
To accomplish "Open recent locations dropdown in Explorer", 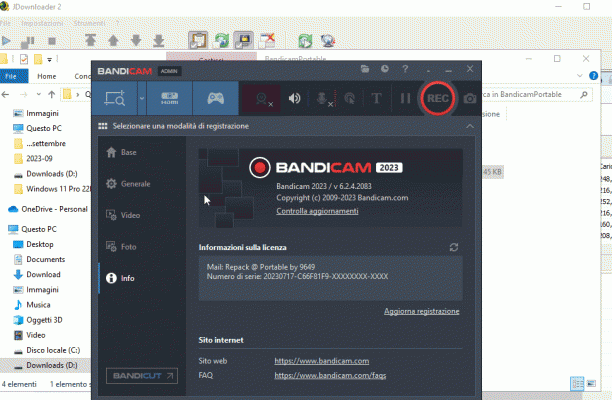I will [x=38, y=94].
